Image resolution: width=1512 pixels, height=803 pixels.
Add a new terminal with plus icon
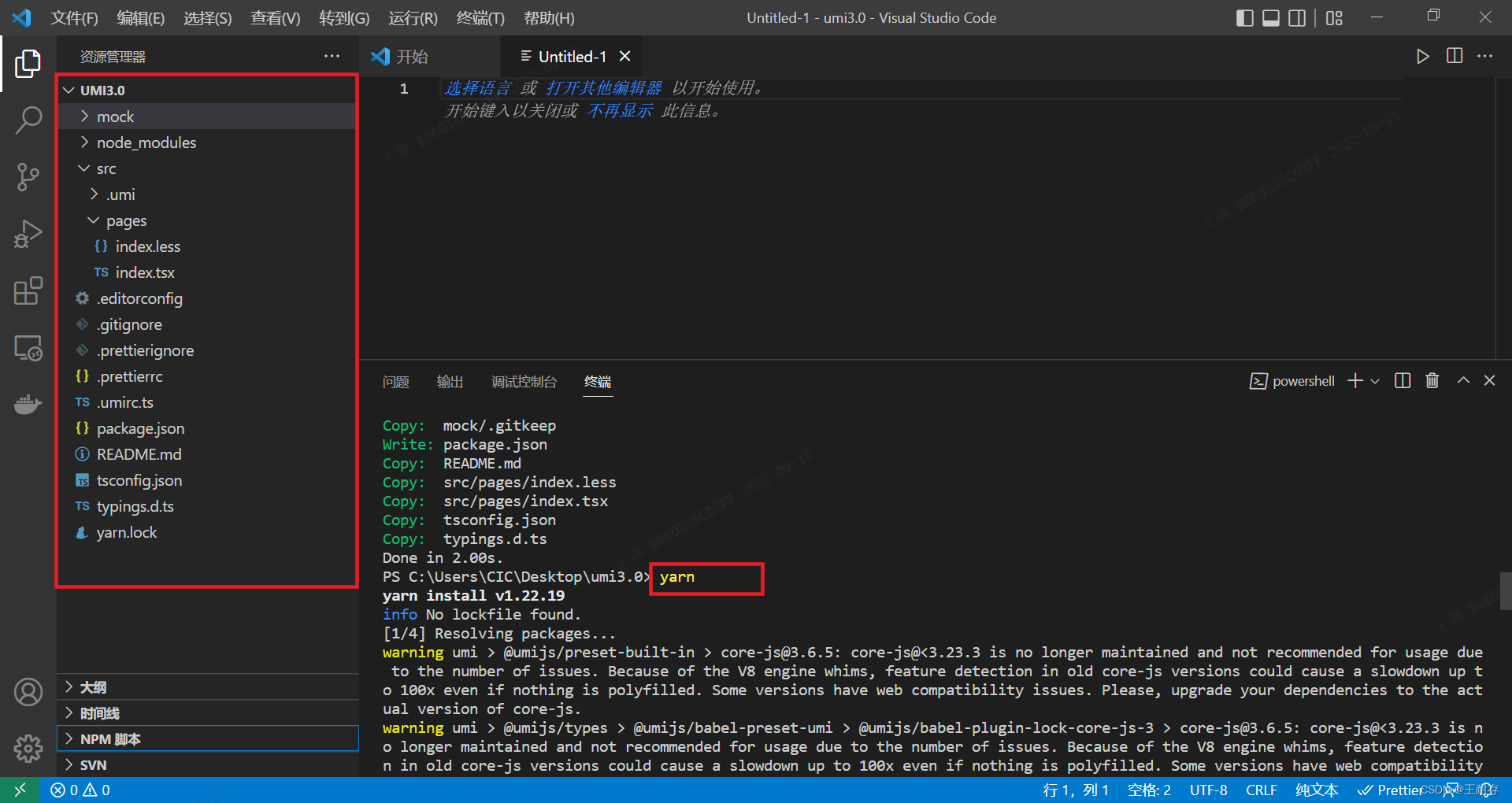tap(1355, 381)
